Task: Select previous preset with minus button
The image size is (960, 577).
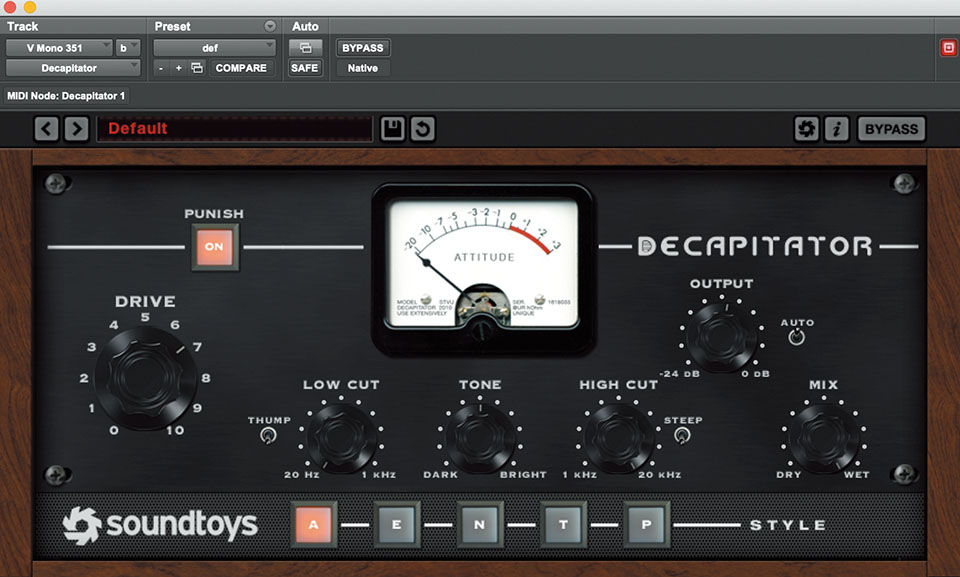Action: tap(160, 68)
